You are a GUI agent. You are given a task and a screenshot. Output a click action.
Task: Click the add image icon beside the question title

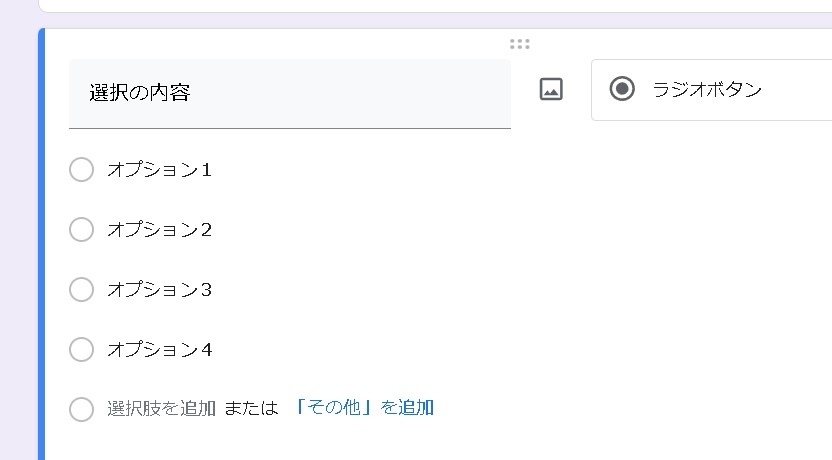(x=551, y=89)
